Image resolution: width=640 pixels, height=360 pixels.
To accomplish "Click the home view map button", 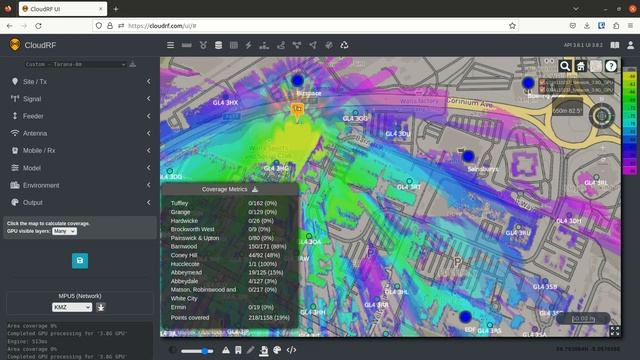I will [580, 66].
